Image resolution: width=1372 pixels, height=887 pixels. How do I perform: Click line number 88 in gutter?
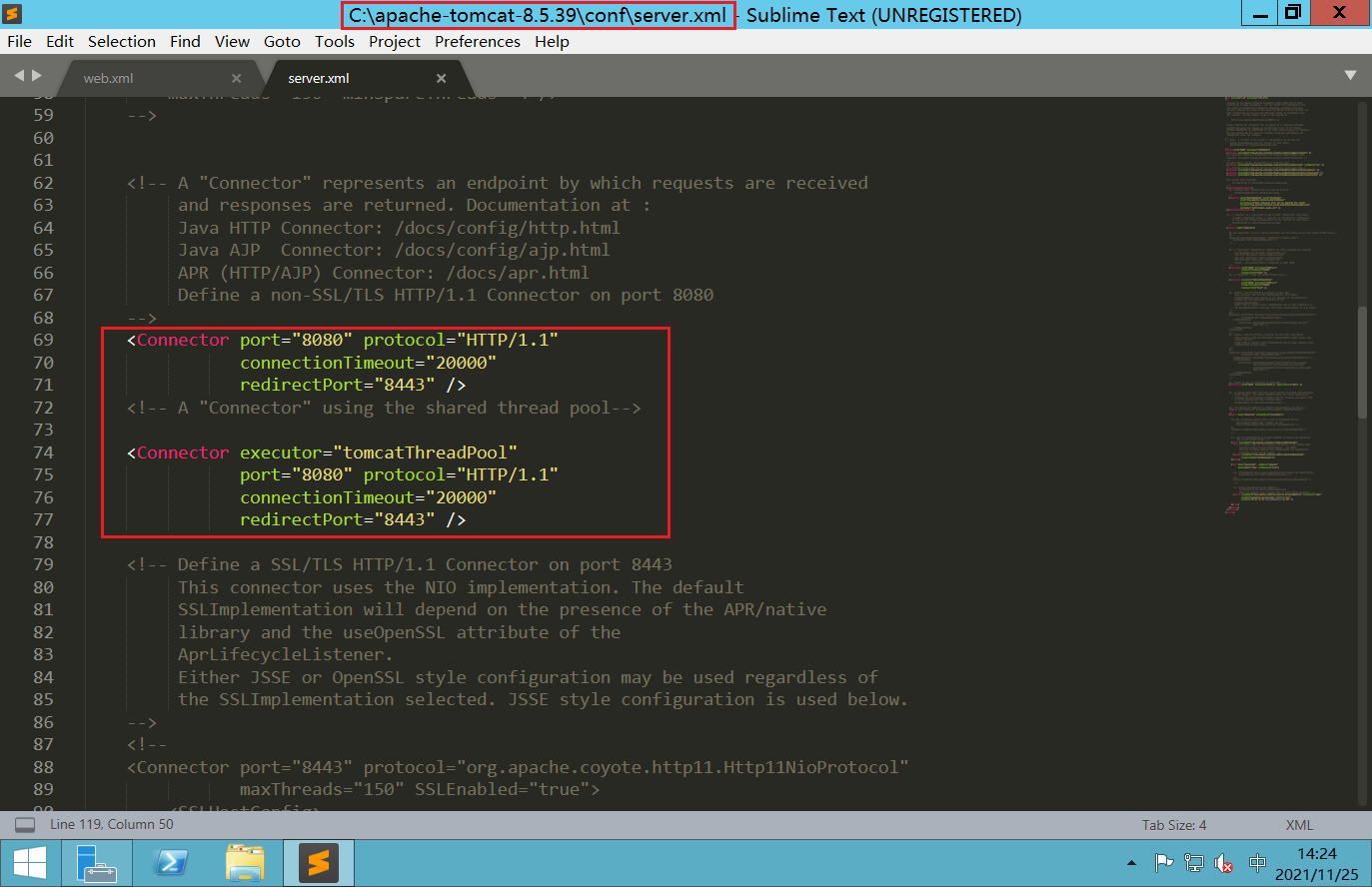[x=43, y=767]
